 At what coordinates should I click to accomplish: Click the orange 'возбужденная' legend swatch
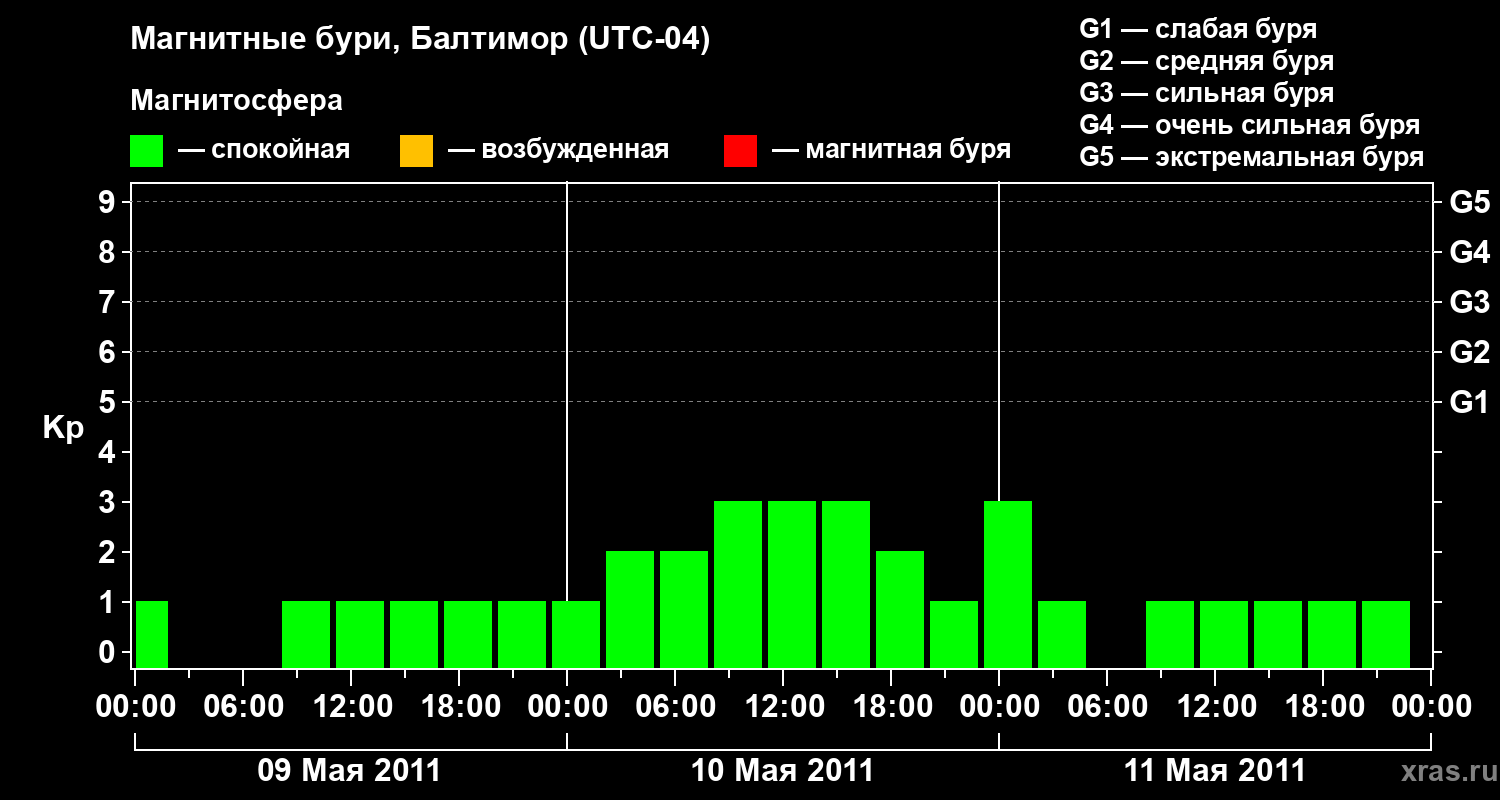click(x=416, y=151)
